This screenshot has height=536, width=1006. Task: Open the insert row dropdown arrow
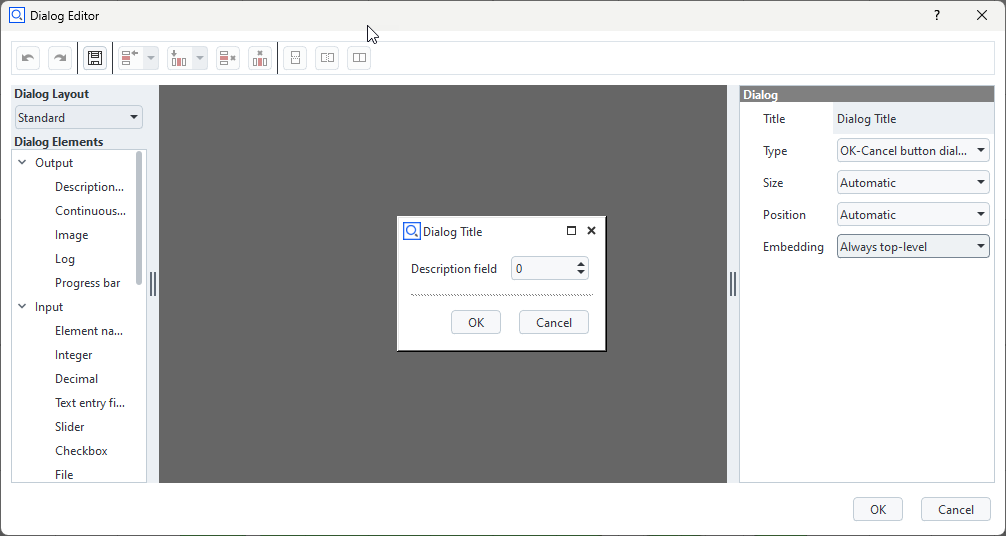151,58
